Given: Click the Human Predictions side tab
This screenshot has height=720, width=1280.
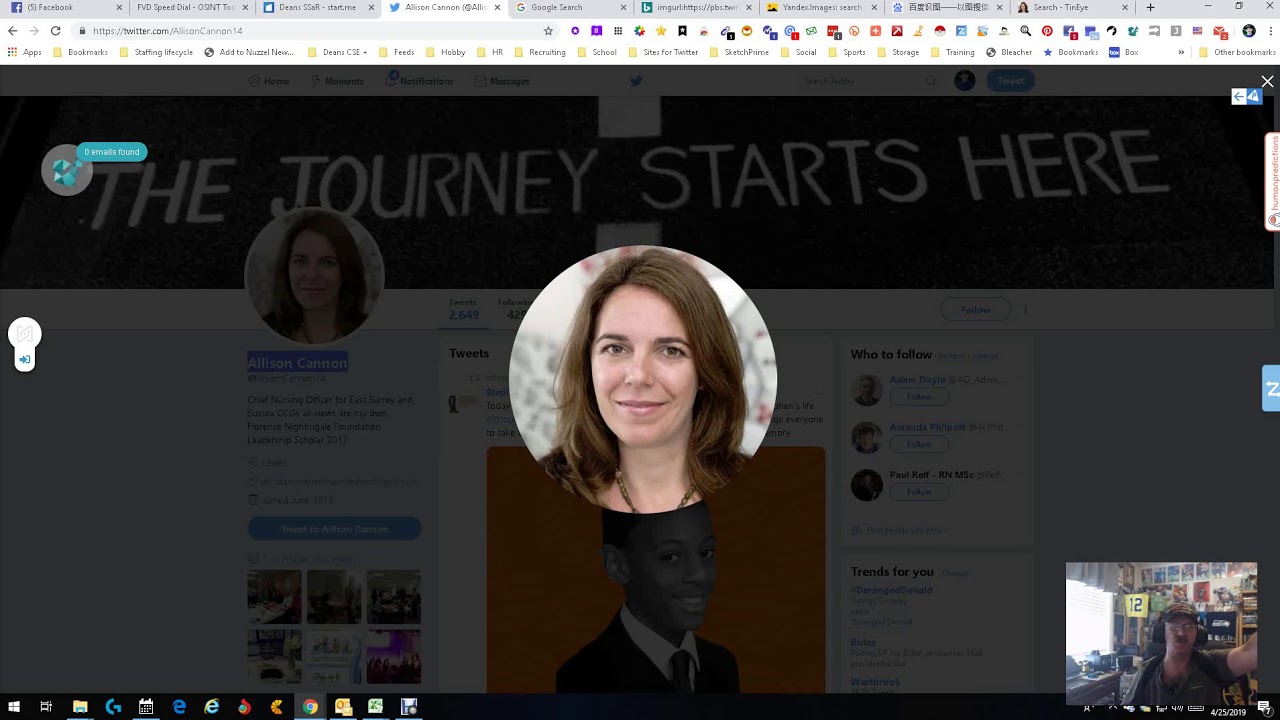Looking at the screenshot, I should [1273, 182].
